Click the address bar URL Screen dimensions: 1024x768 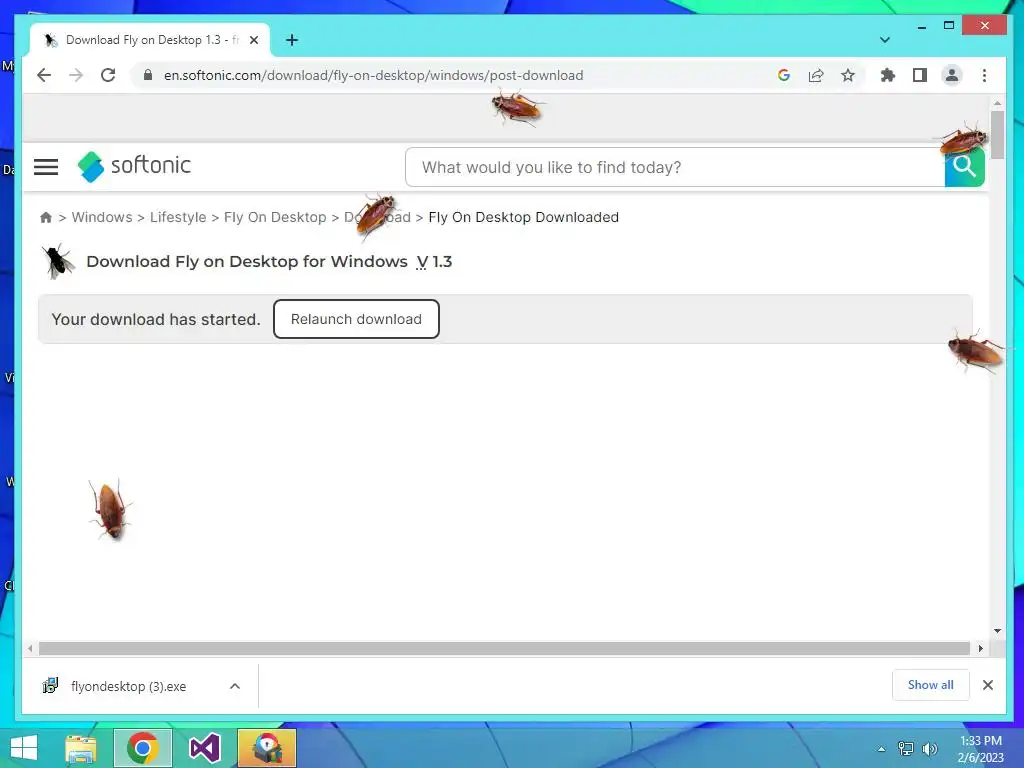coord(374,75)
